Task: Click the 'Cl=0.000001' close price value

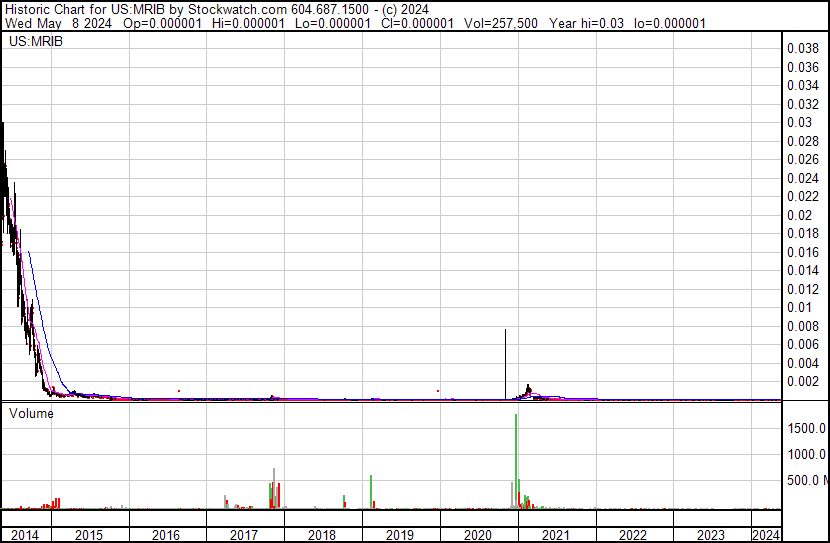Action: point(417,23)
